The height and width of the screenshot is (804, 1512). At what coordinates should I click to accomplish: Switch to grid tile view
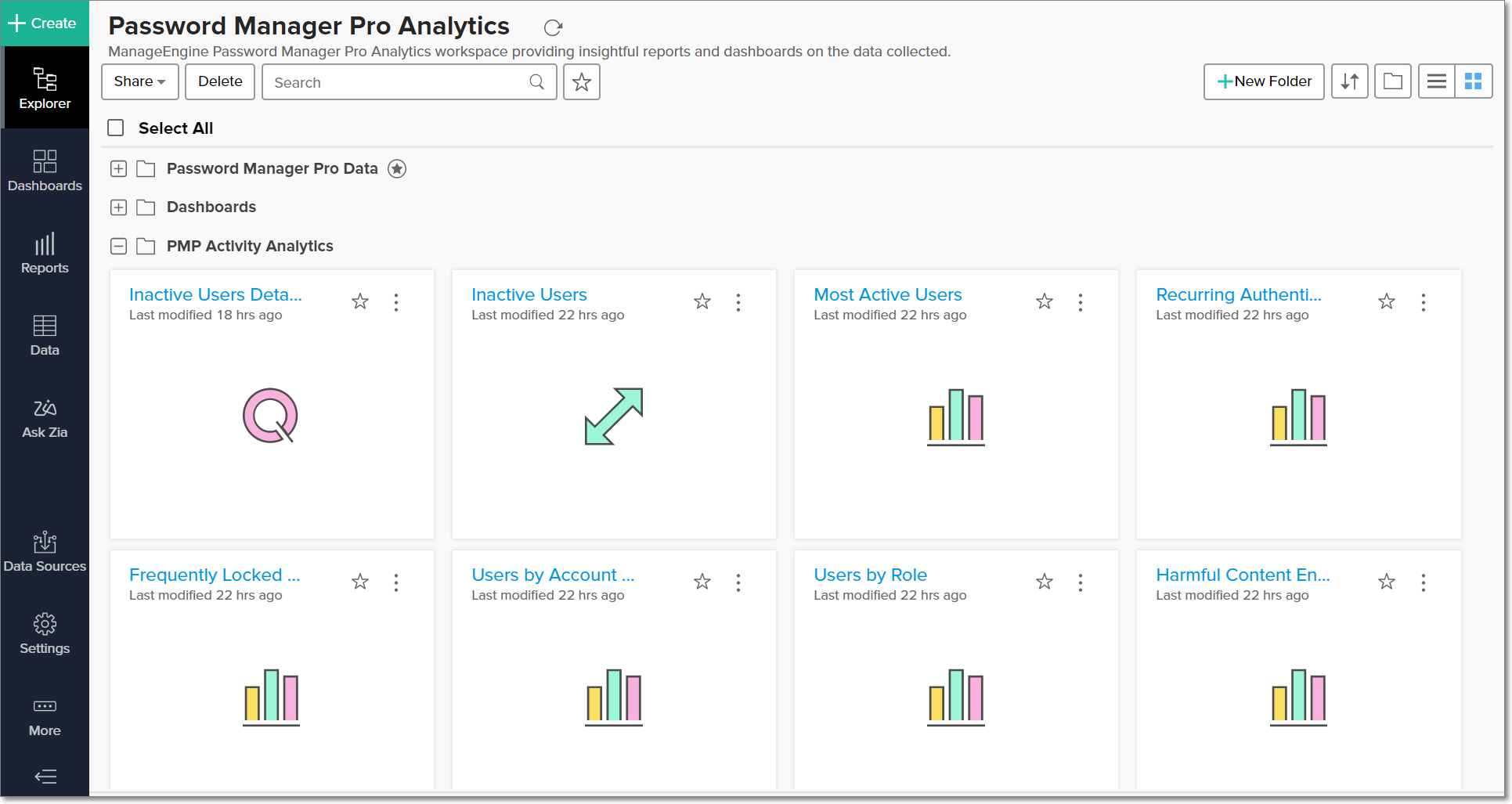1473,81
